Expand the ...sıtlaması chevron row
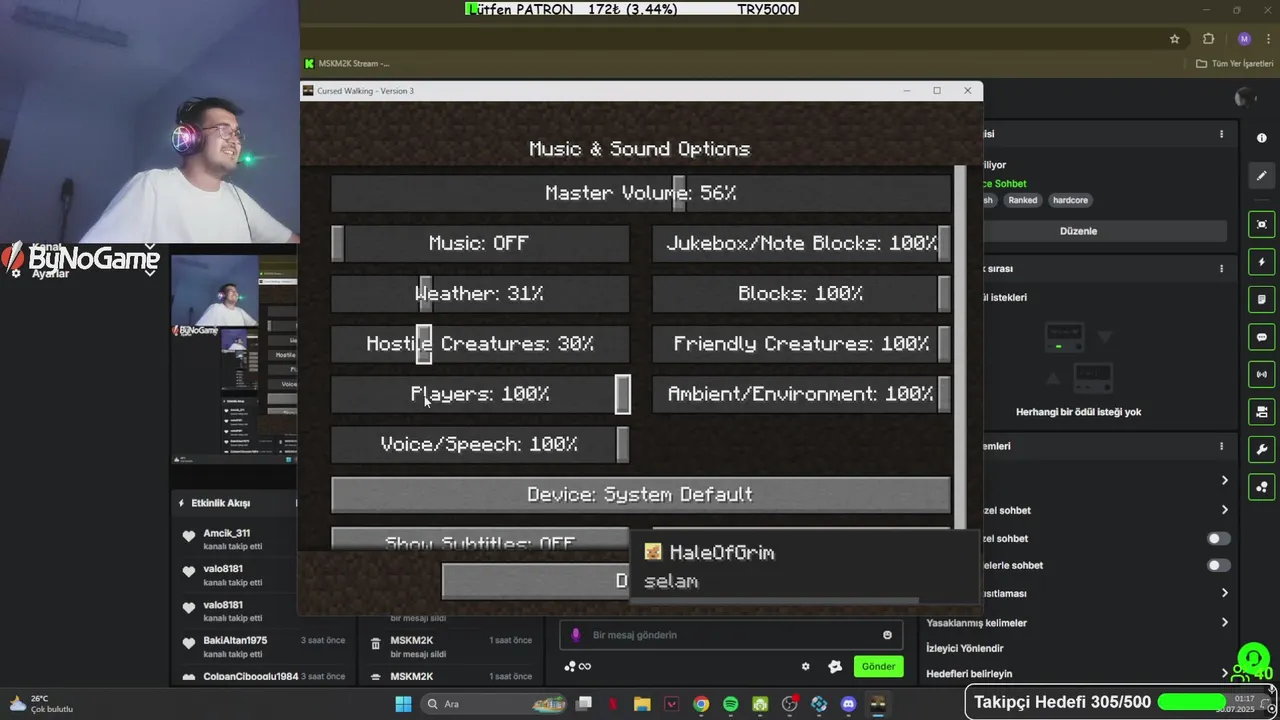This screenshot has height=720, width=1280. pyautogui.click(x=1224, y=593)
